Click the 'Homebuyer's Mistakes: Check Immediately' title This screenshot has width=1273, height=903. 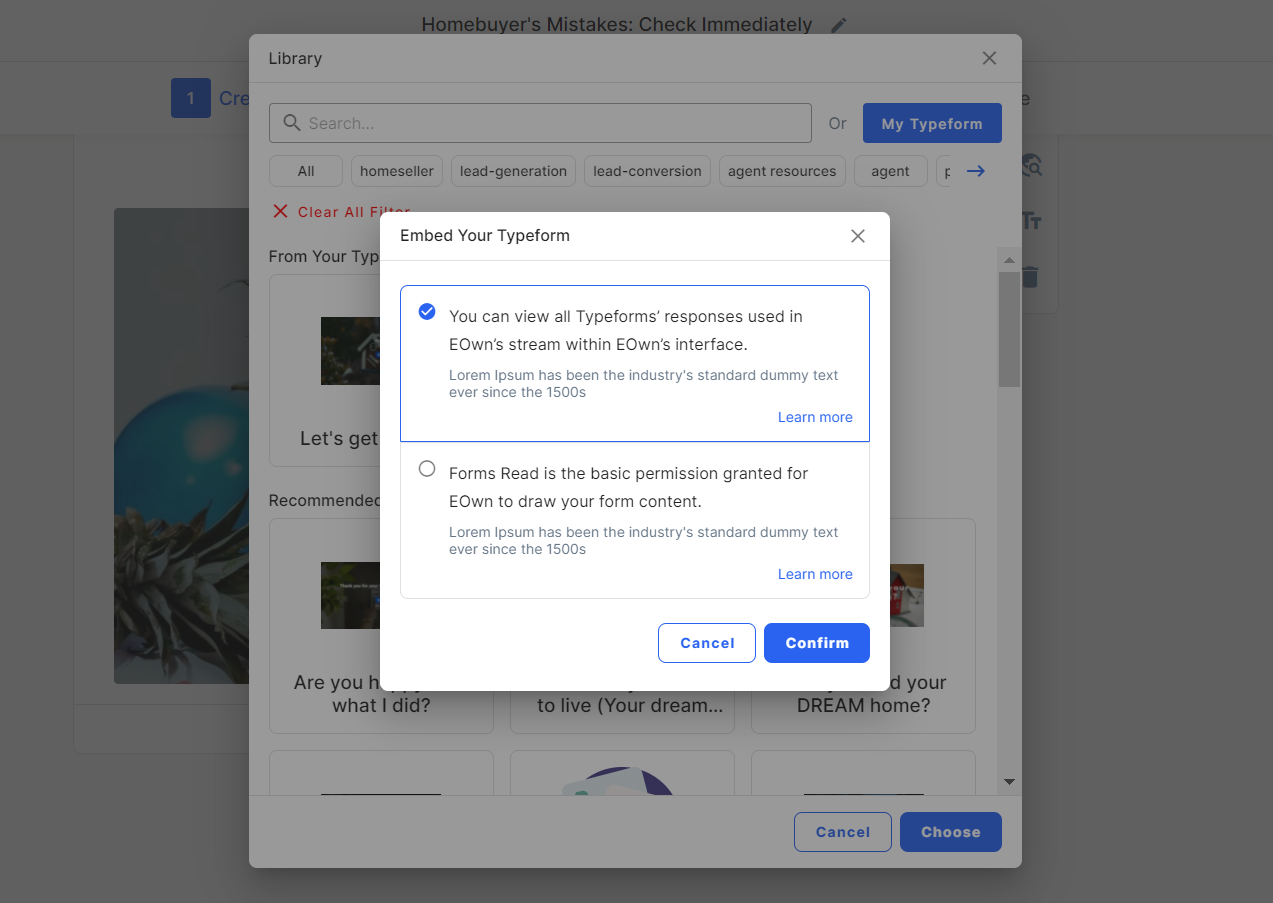click(617, 24)
